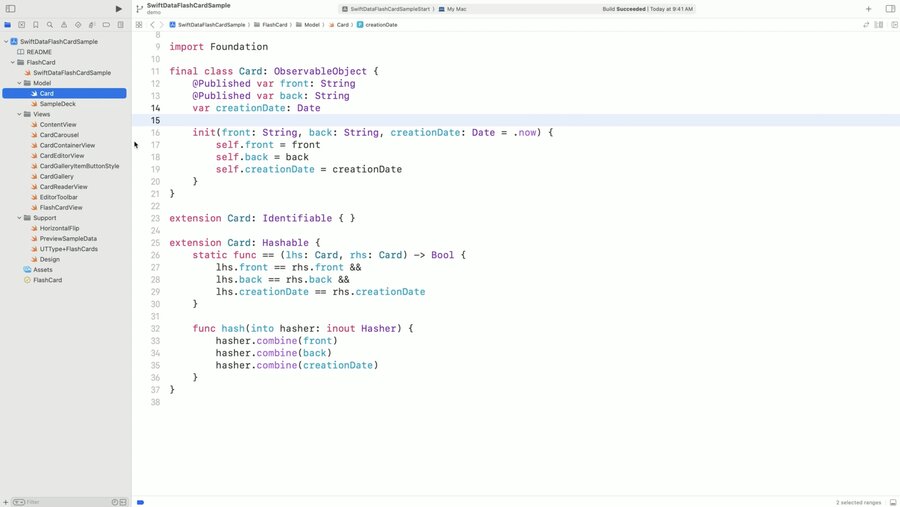Collapse the SwiftDataFlashCardSample project root
The image size is (900, 507).
pyautogui.click(x=6, y=41)
